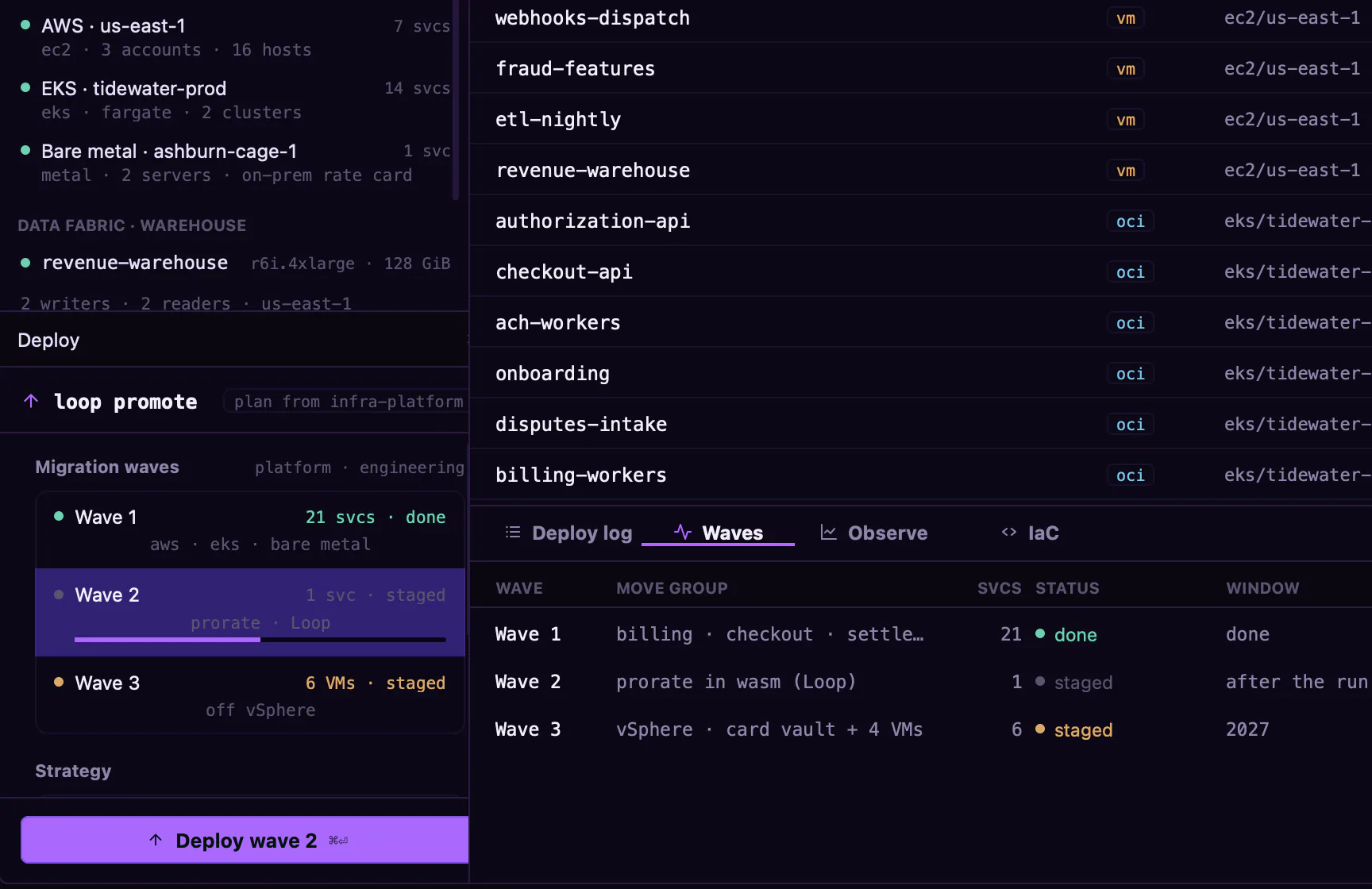
Task: Open the Observe tab
Action: tap(873, 533)
